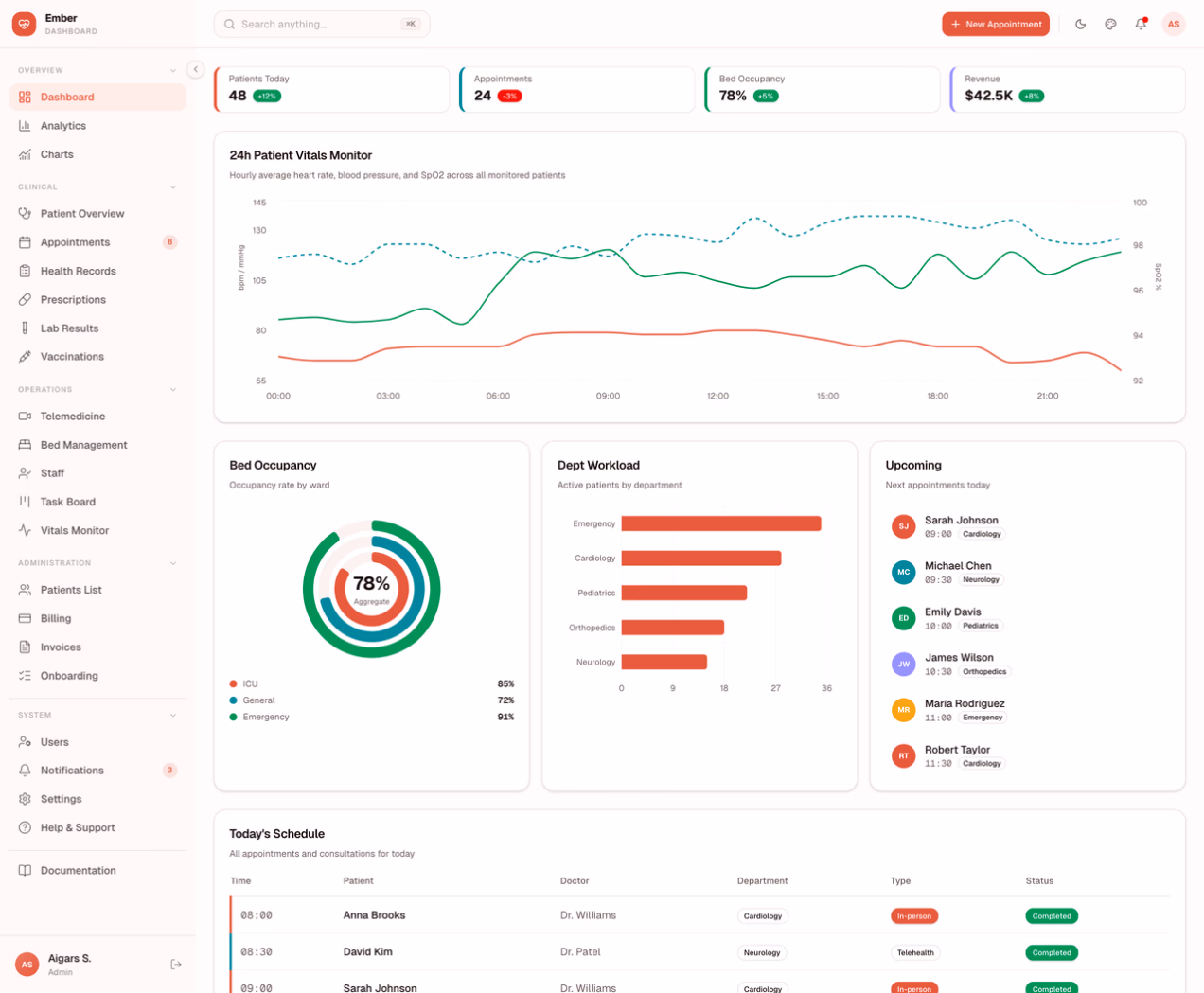Click Dr. Patel in the schedule
The width and height of the screenshot is (1204, 993).
[x=580, y=951]
